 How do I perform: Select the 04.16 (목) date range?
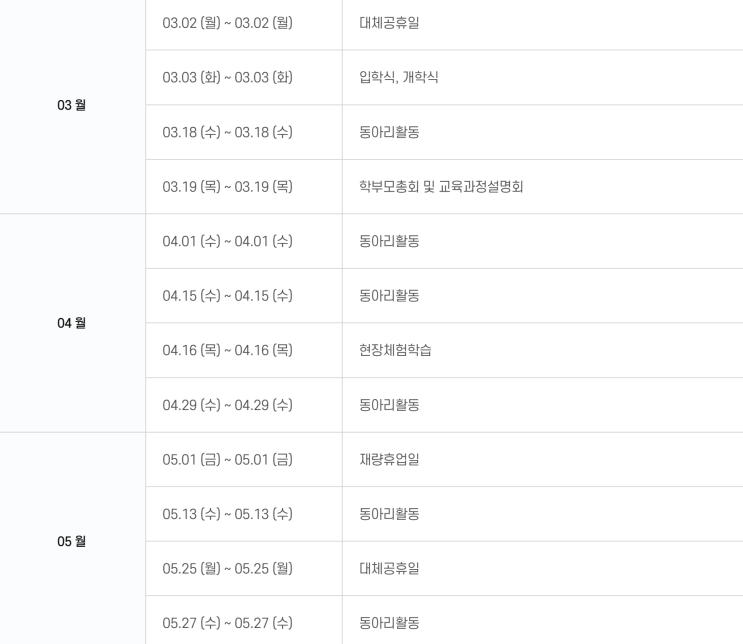[x=227, y=350]
